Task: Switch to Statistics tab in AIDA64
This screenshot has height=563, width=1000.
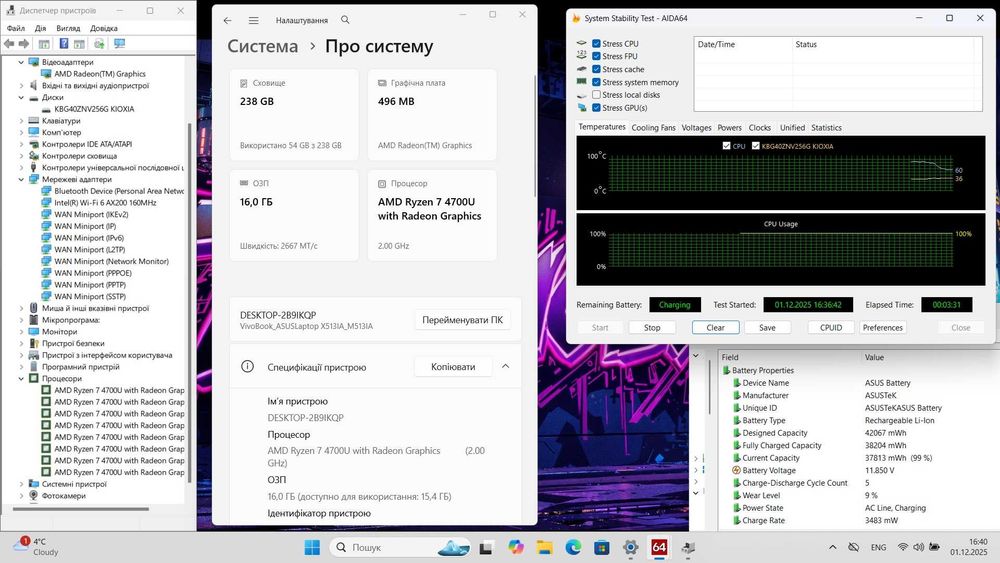Action: pyautogui.click(x=827, y=128)
